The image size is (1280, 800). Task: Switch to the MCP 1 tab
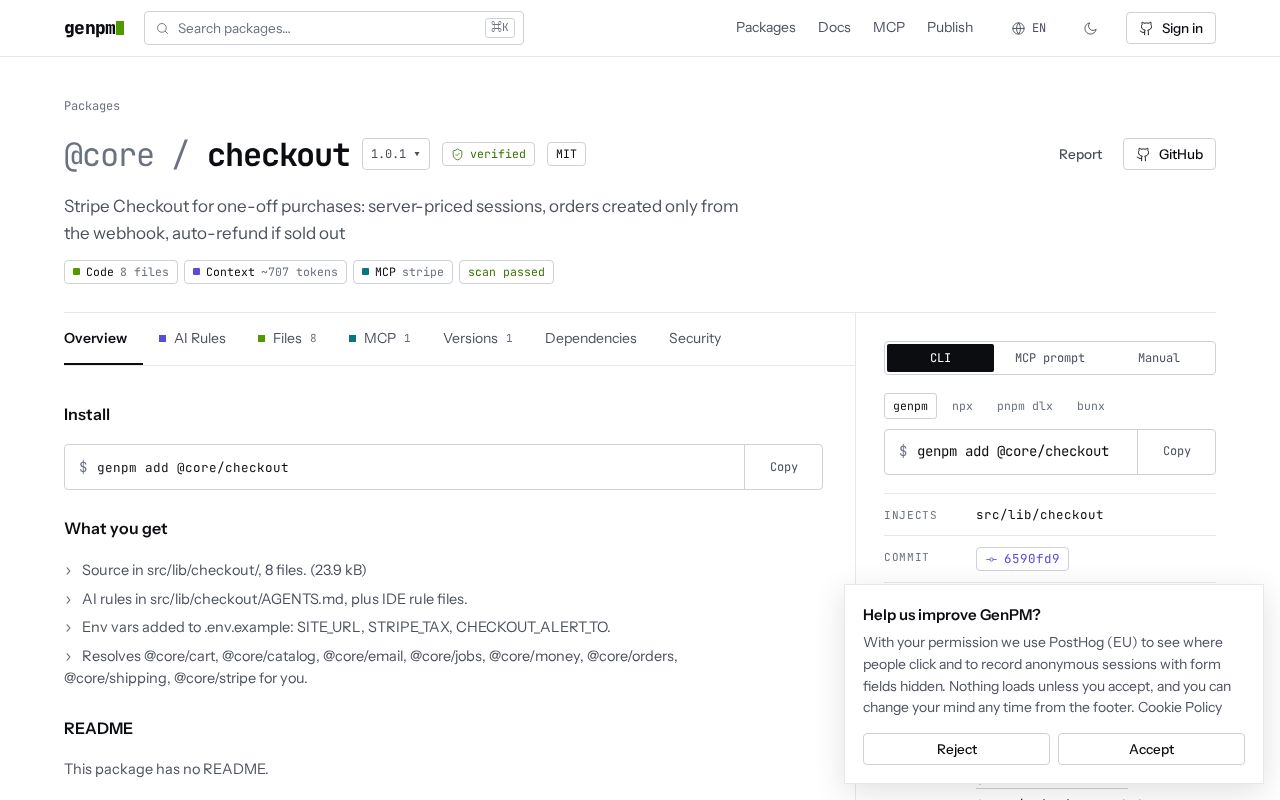coord(380,338)
